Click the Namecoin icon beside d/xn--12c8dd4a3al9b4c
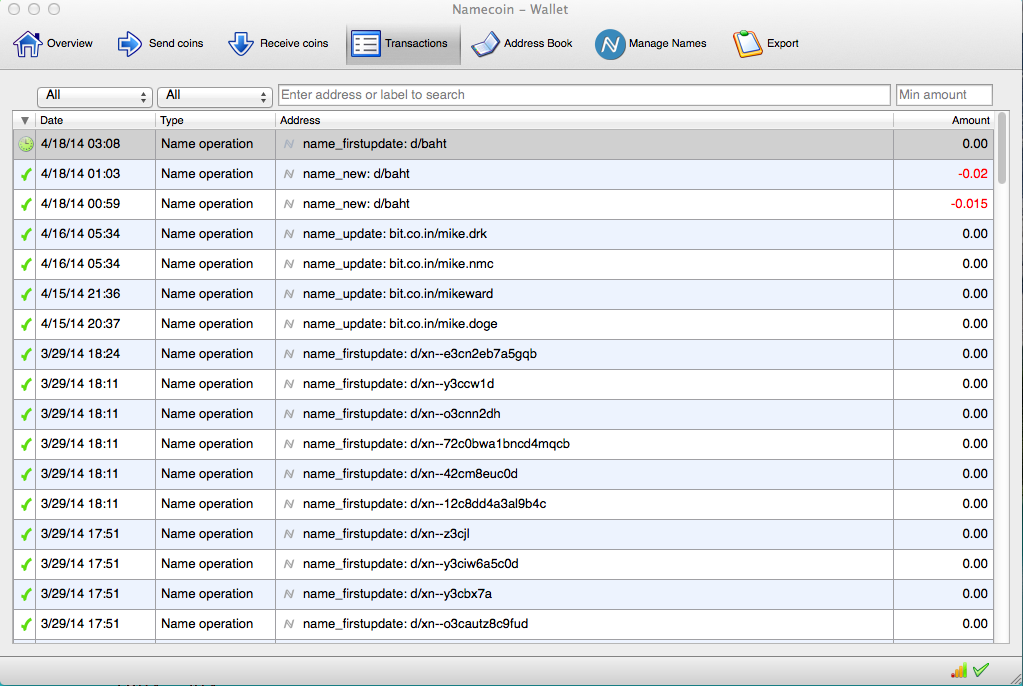 pos(289,505)
